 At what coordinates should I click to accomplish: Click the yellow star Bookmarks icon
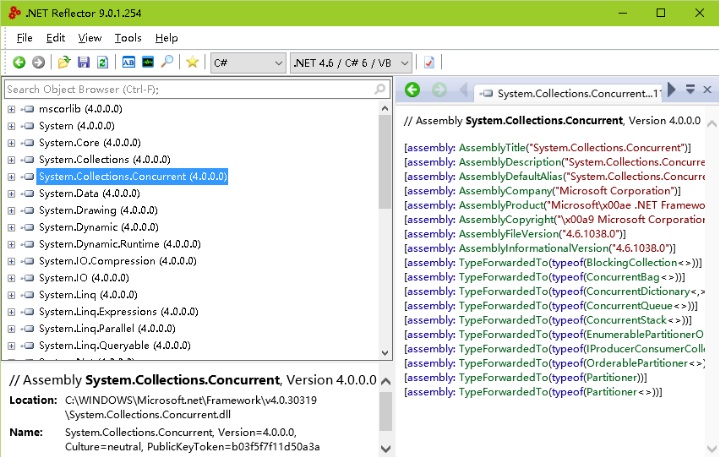[x=192, y=62]
